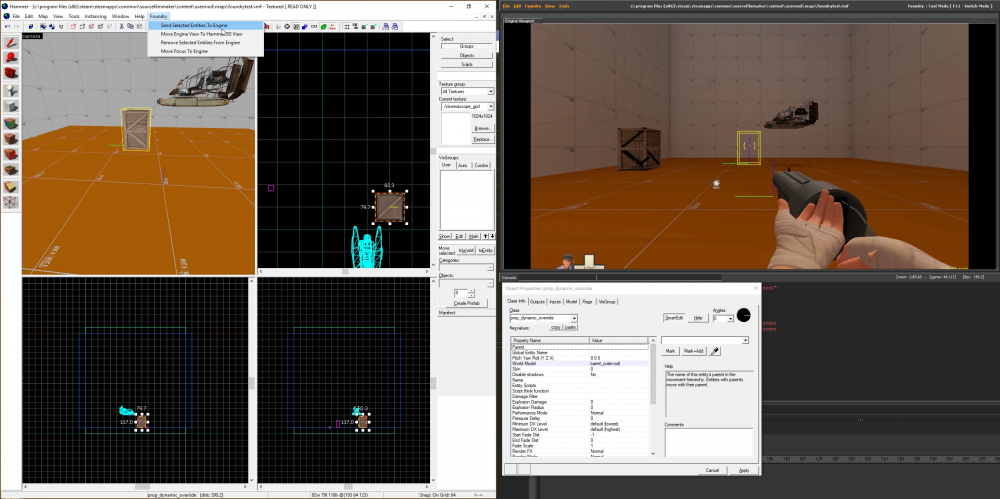The image size is (1000, 499).
Task: Open the VisGroup tab in Object Properties
Action: 606,301
